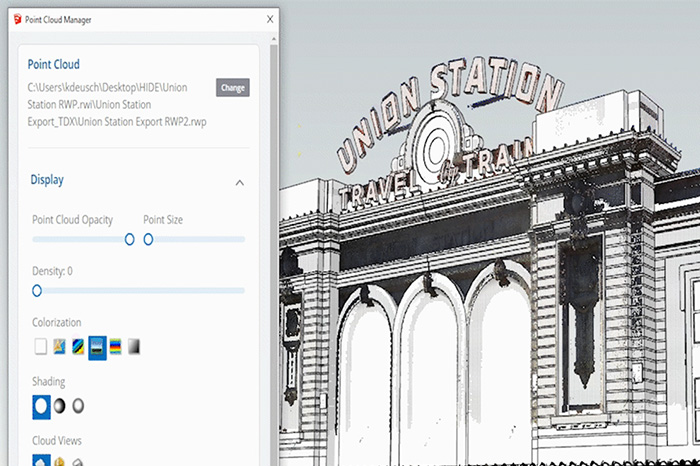Choose the grayscale gradient colorization
This screenshot has width=700, height=466.
pos(134,346)
